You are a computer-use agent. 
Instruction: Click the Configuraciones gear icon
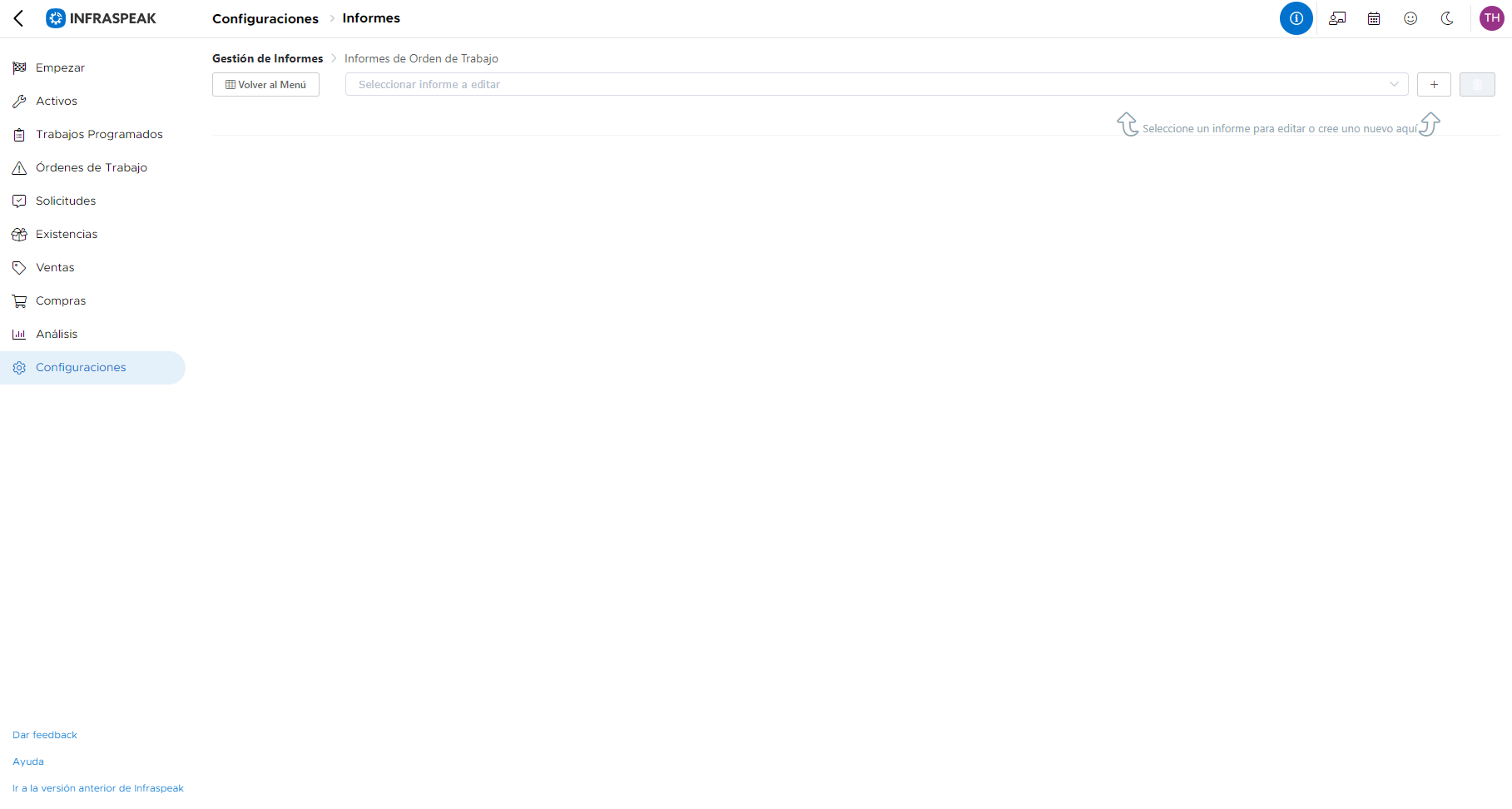(x=19, y=368)
